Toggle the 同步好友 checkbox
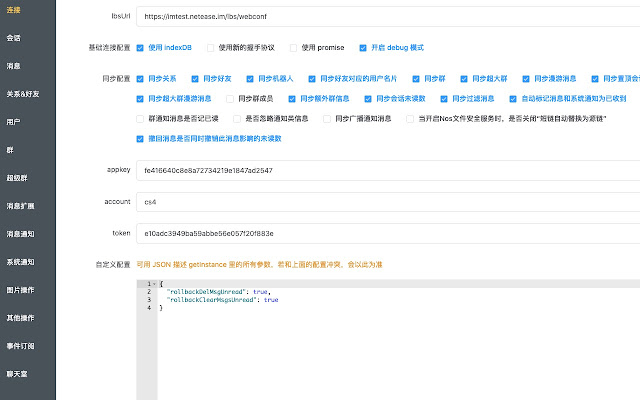This screenshot has width=640, height=400. click(x=195, y=79)
